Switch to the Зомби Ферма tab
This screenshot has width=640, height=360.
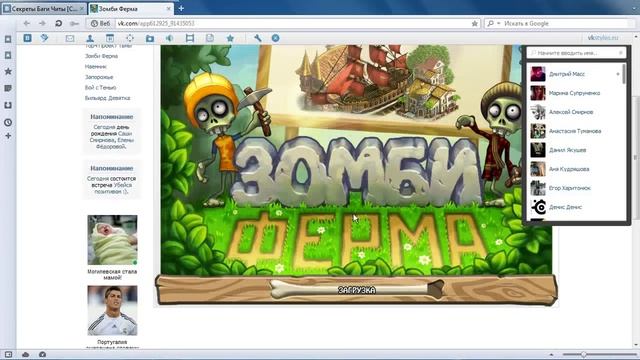(x=131, y=9)
